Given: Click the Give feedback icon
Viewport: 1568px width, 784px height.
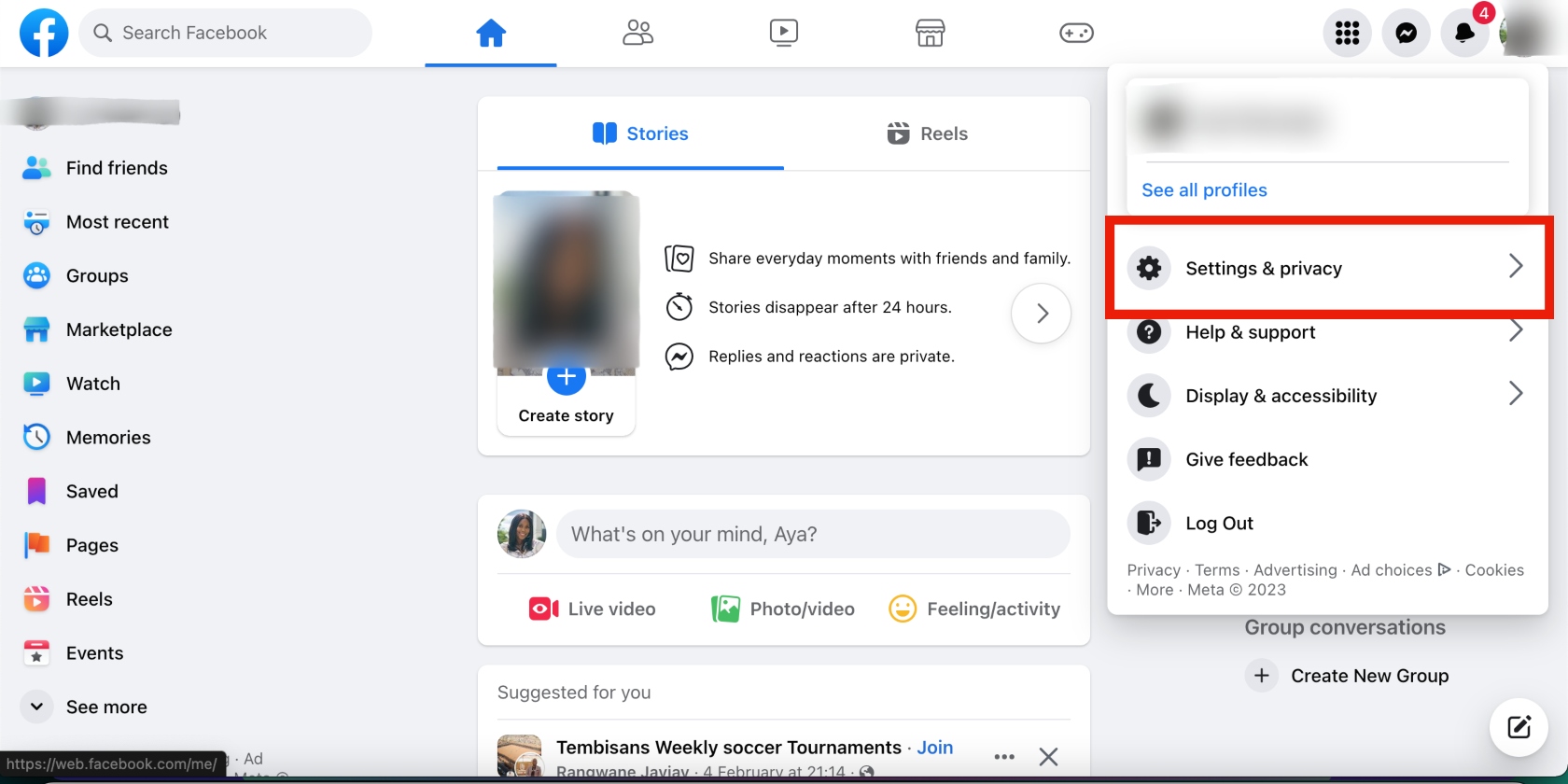Looking at the screenshot, I should tap(1149, 459).
